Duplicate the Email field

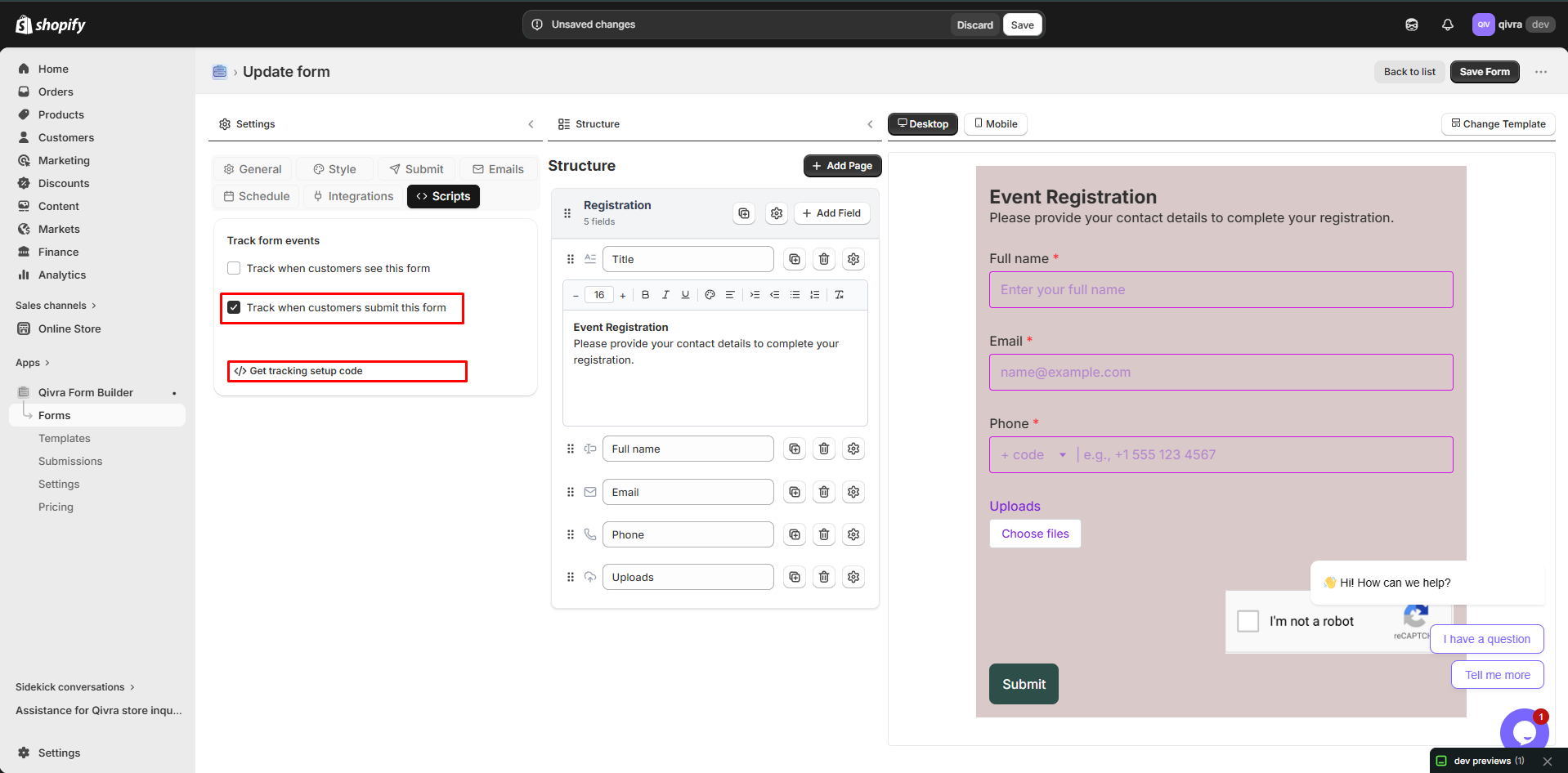point(795,492)
